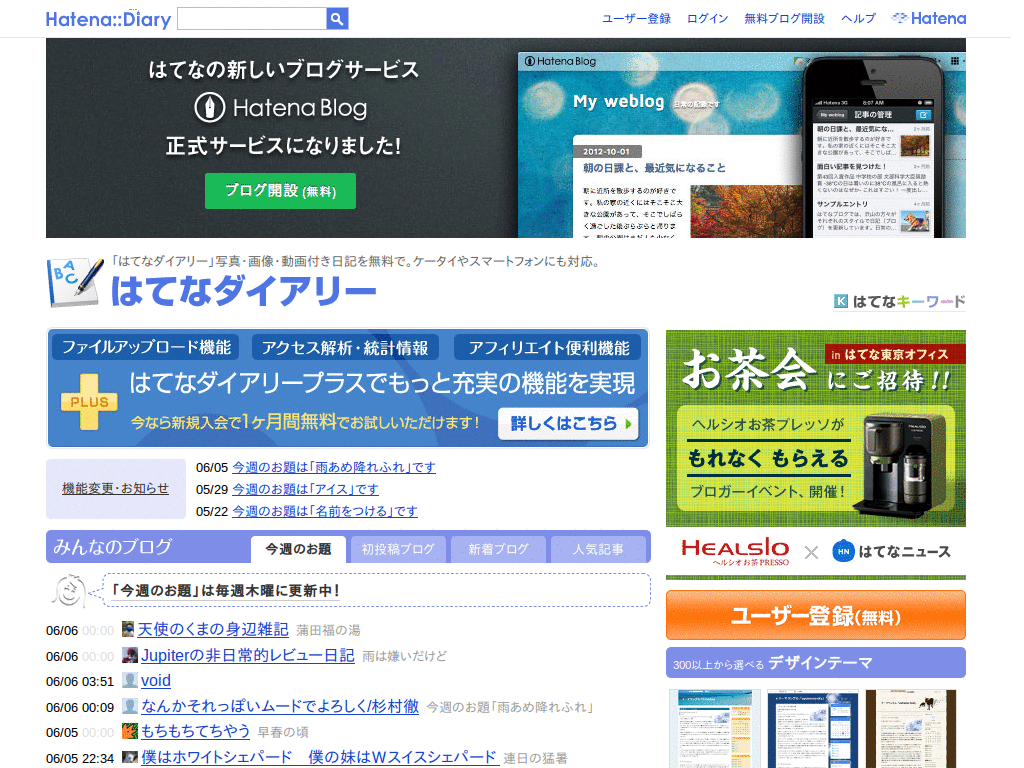Screen dimensions: 1024x768
Task: Click entry text 連日の猛暑
Action: coord(535,758)
